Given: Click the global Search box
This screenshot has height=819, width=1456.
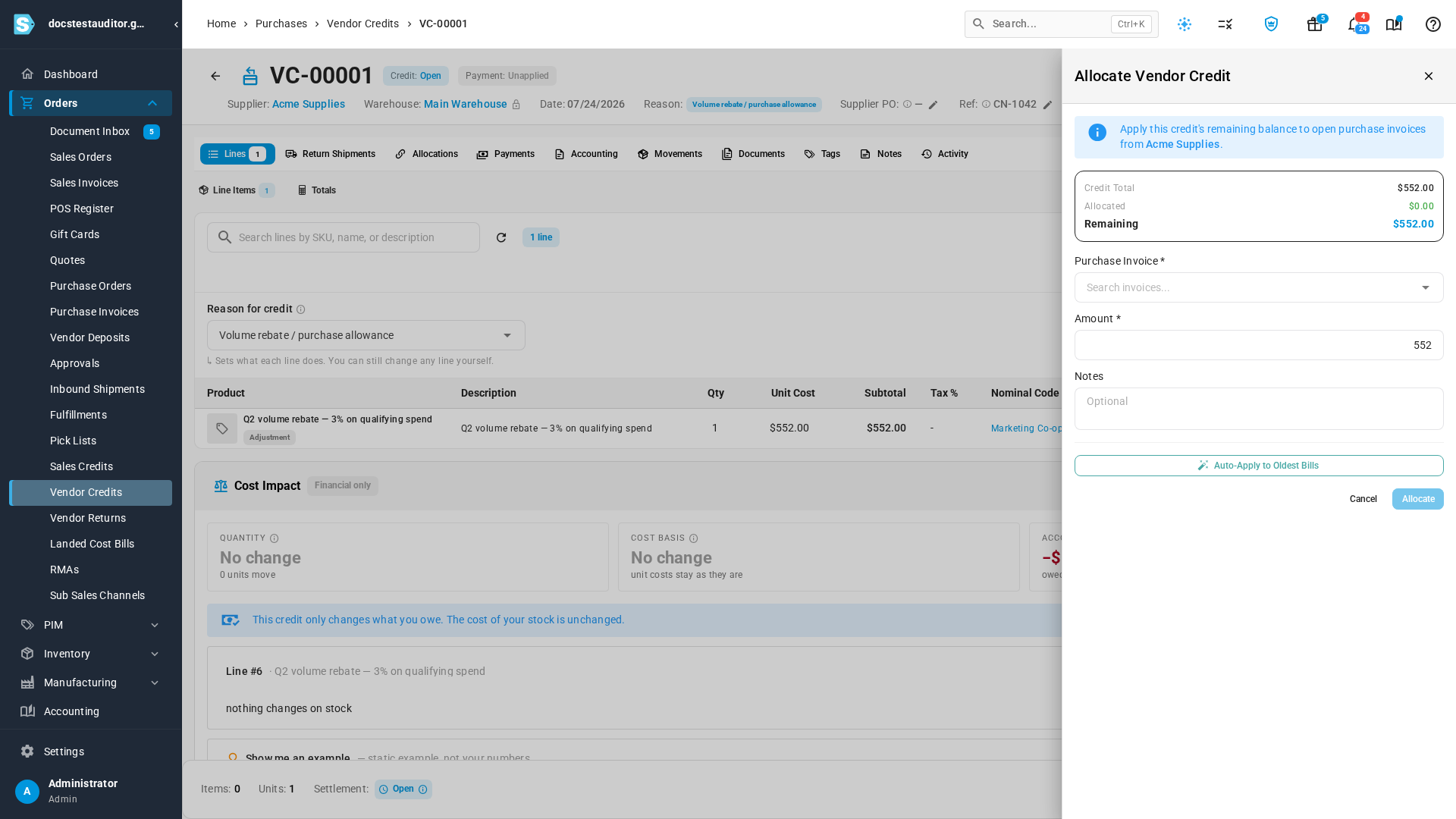Looking at the screenshot, I should pos(1061,24).
